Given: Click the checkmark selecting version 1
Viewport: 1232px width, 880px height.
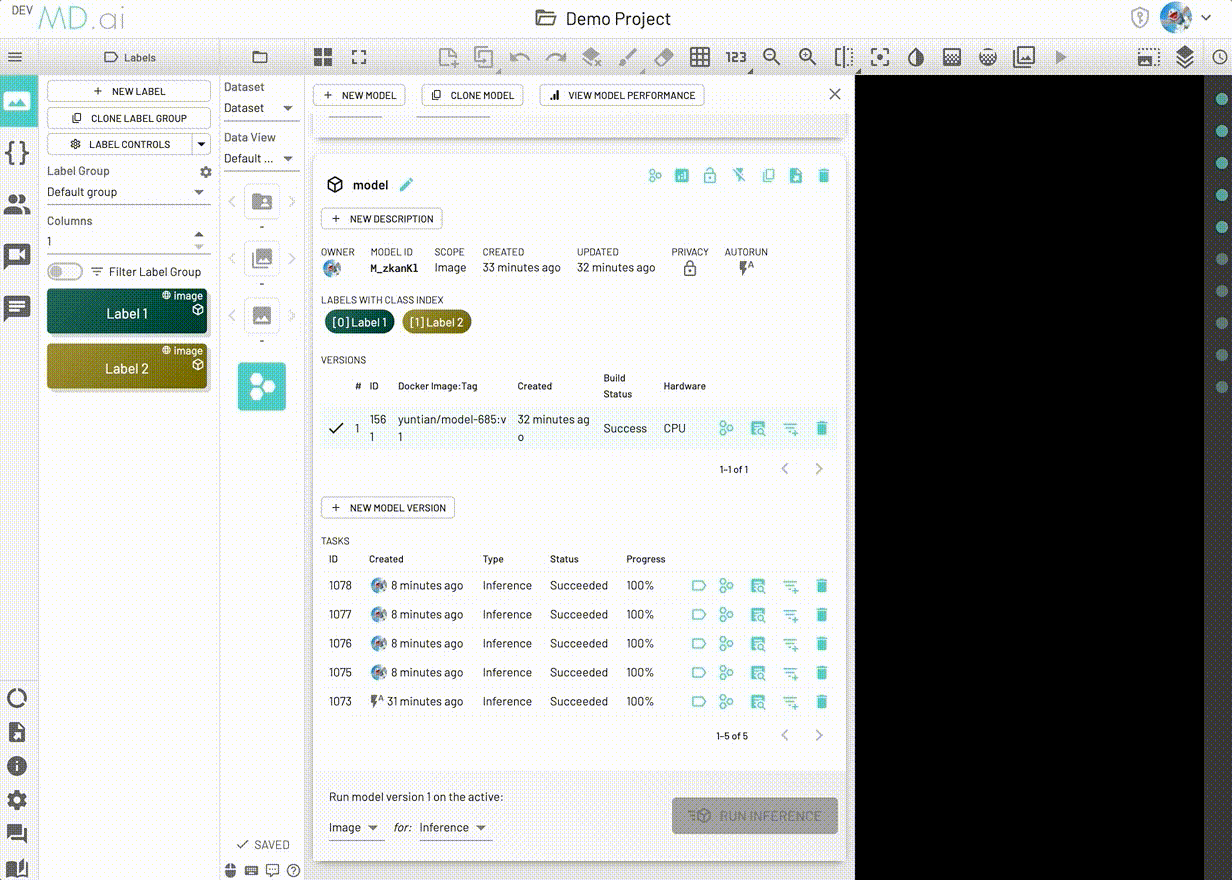Looking at the screenshot, I should (x=336, y=427).
